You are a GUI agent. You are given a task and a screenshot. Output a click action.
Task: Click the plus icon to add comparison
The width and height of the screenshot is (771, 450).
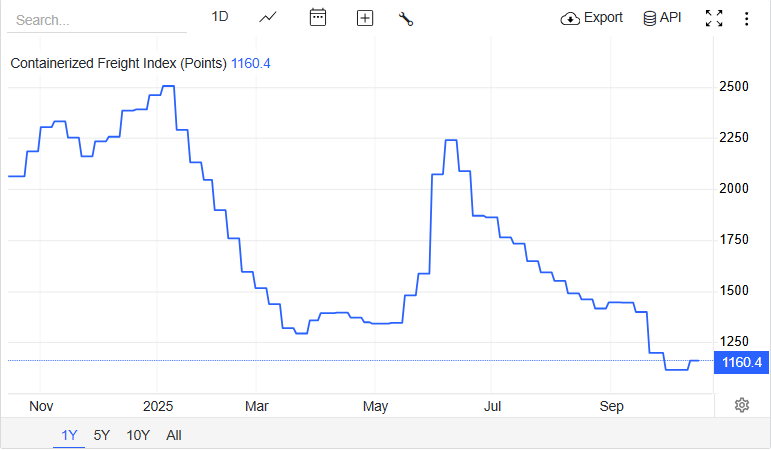point(365,18)
